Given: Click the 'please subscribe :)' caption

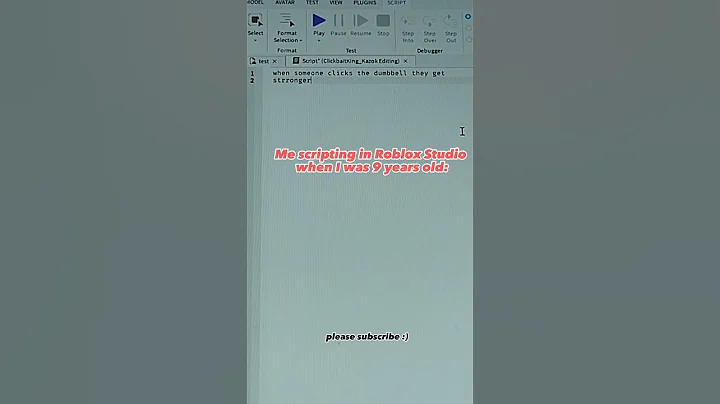Looking at the screenshot, I should click(x=367, y=337).
